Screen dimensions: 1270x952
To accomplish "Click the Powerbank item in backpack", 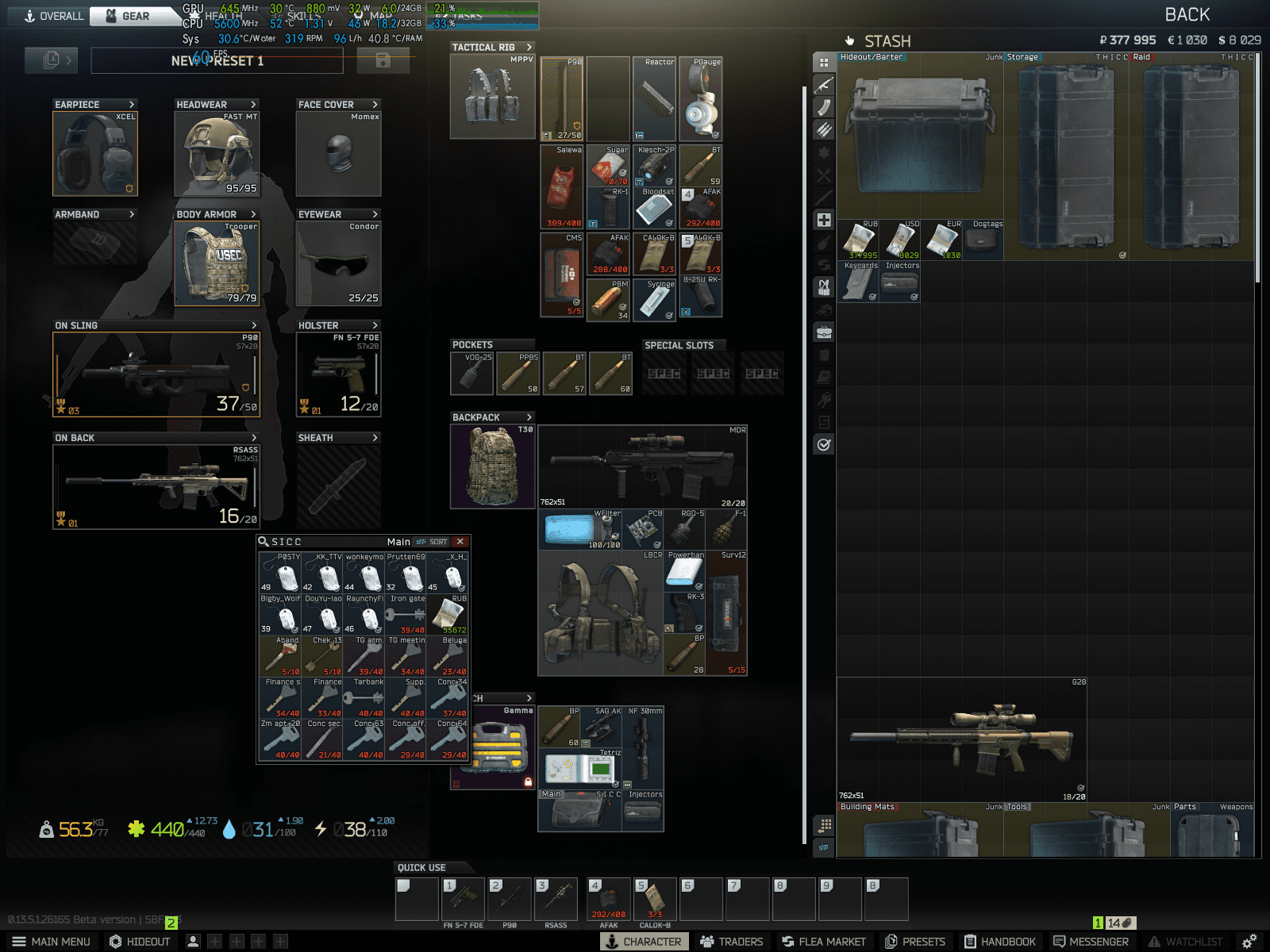I will tap(684, 571).
